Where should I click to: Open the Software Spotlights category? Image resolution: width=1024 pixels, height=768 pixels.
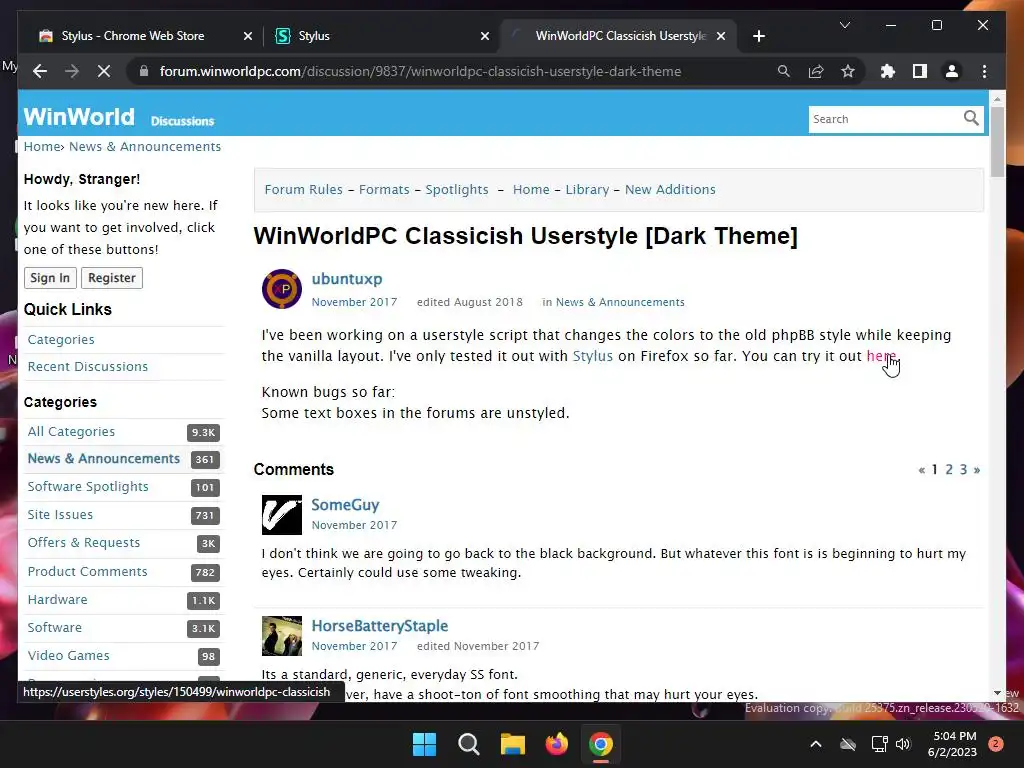[x=88, y=487]
